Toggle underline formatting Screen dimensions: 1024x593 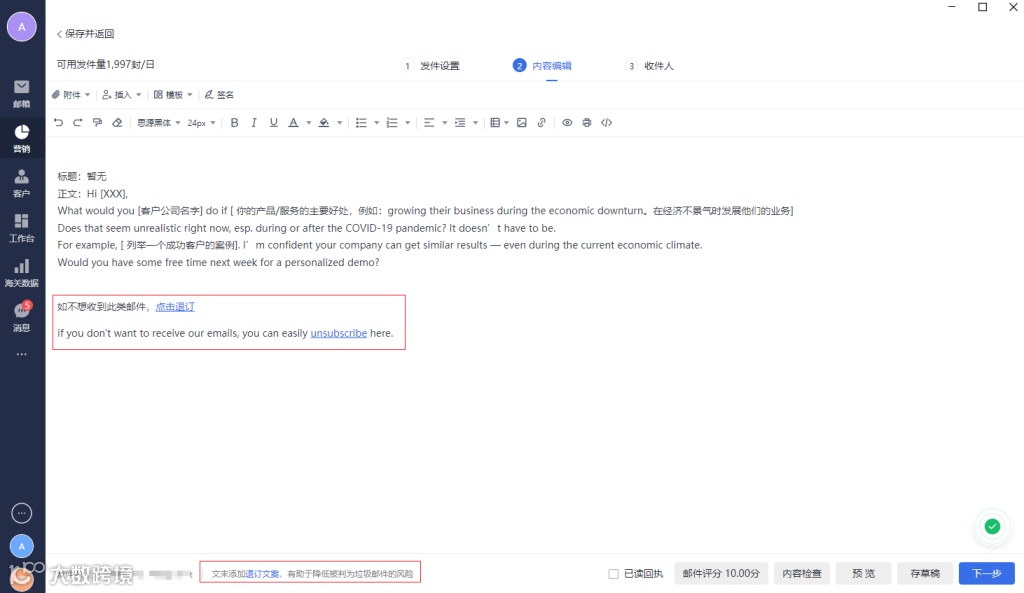(x=274, y=123)
